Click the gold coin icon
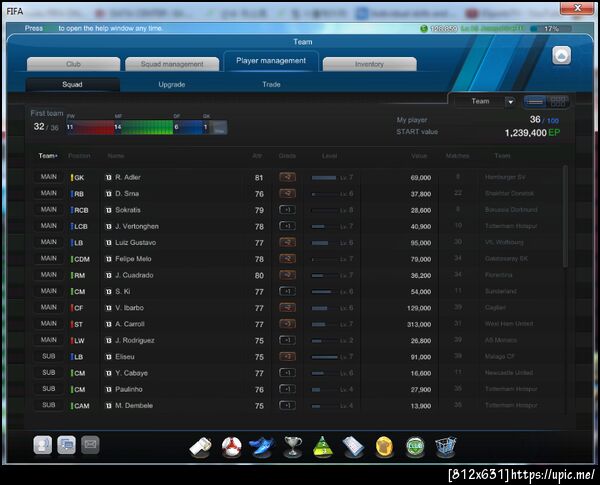 click(384, 447)
